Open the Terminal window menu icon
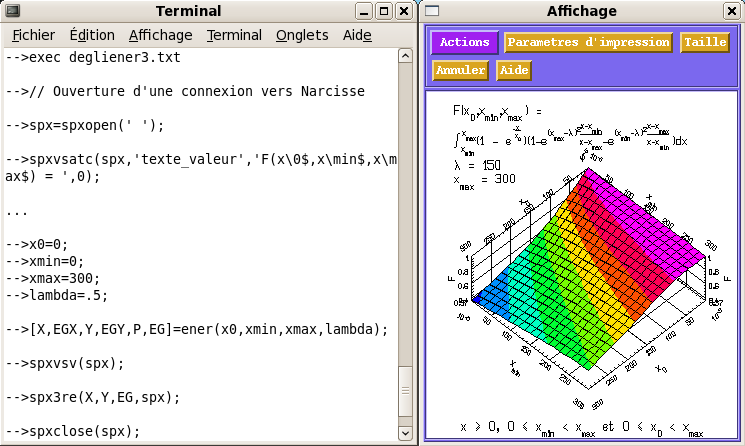 [11, 11]
